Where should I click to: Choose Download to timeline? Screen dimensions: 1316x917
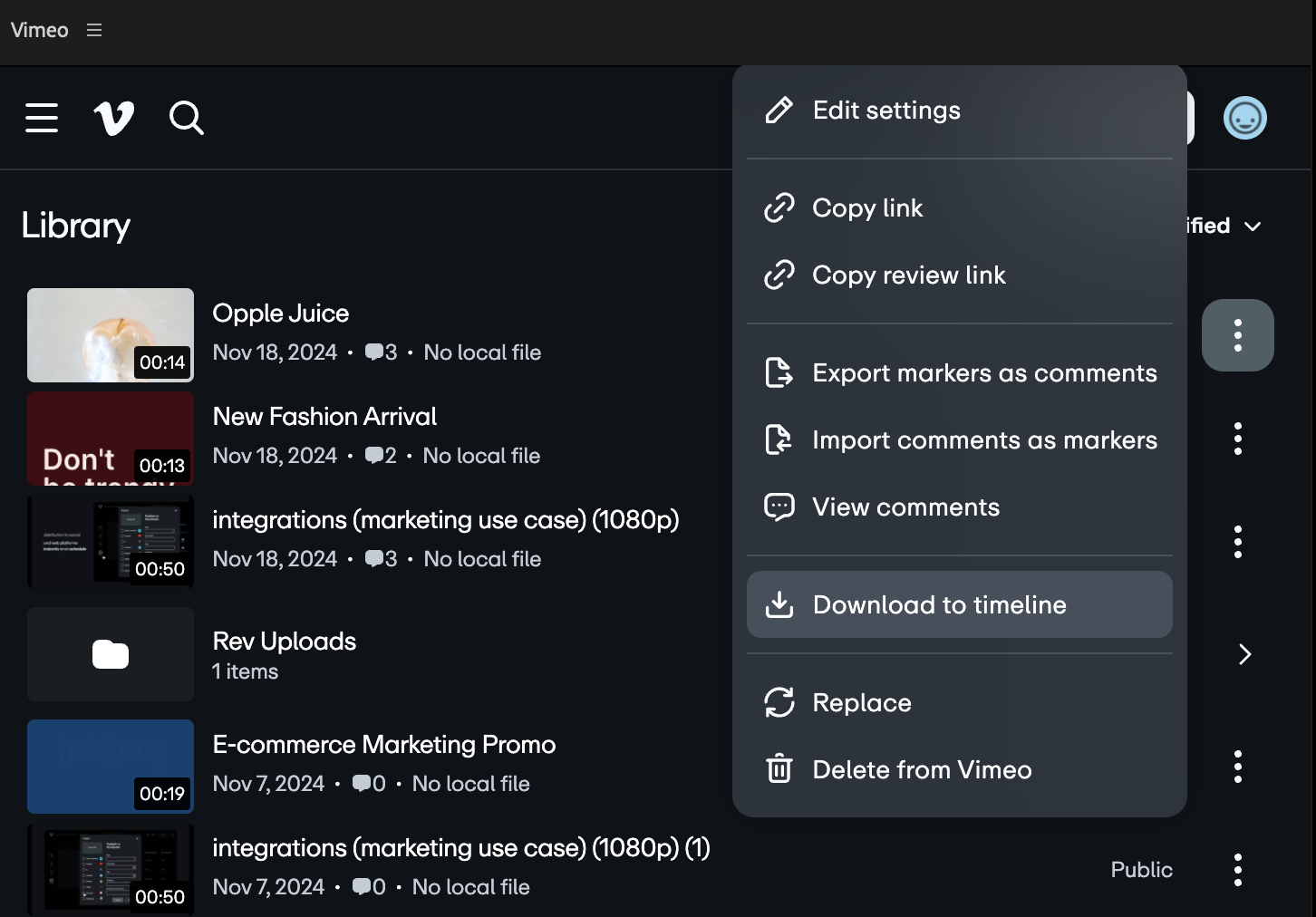tap(939, 604)
